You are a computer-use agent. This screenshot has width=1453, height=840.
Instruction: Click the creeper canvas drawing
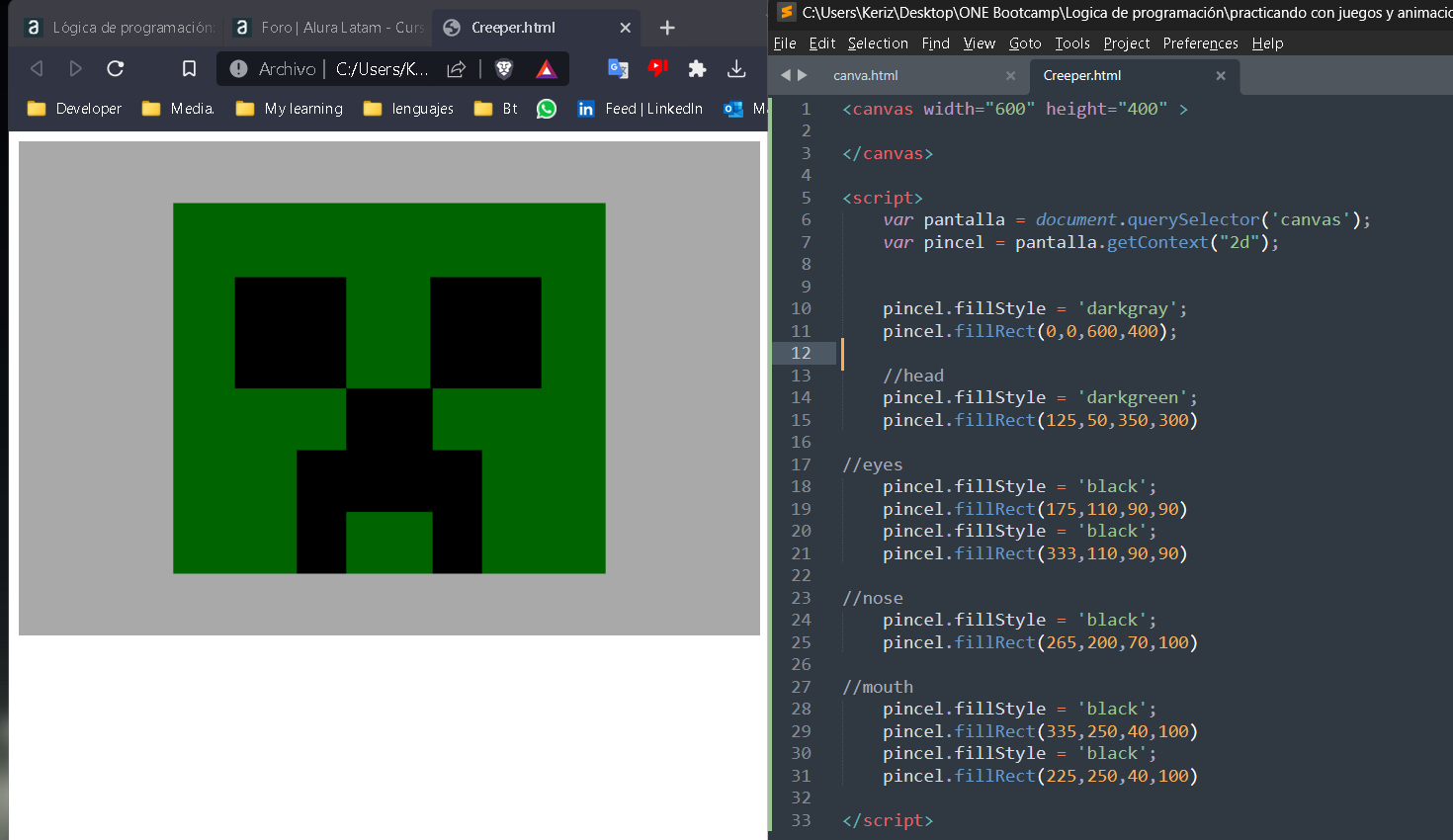coord(389,388)
